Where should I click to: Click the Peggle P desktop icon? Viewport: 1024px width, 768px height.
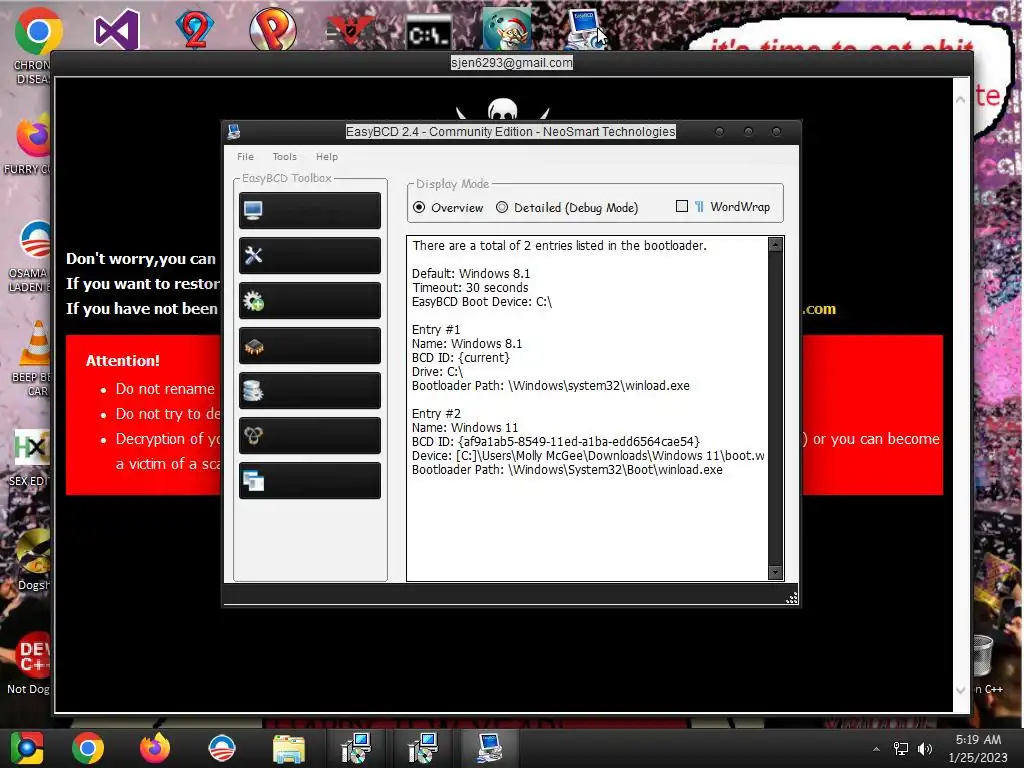pos(272,30)
